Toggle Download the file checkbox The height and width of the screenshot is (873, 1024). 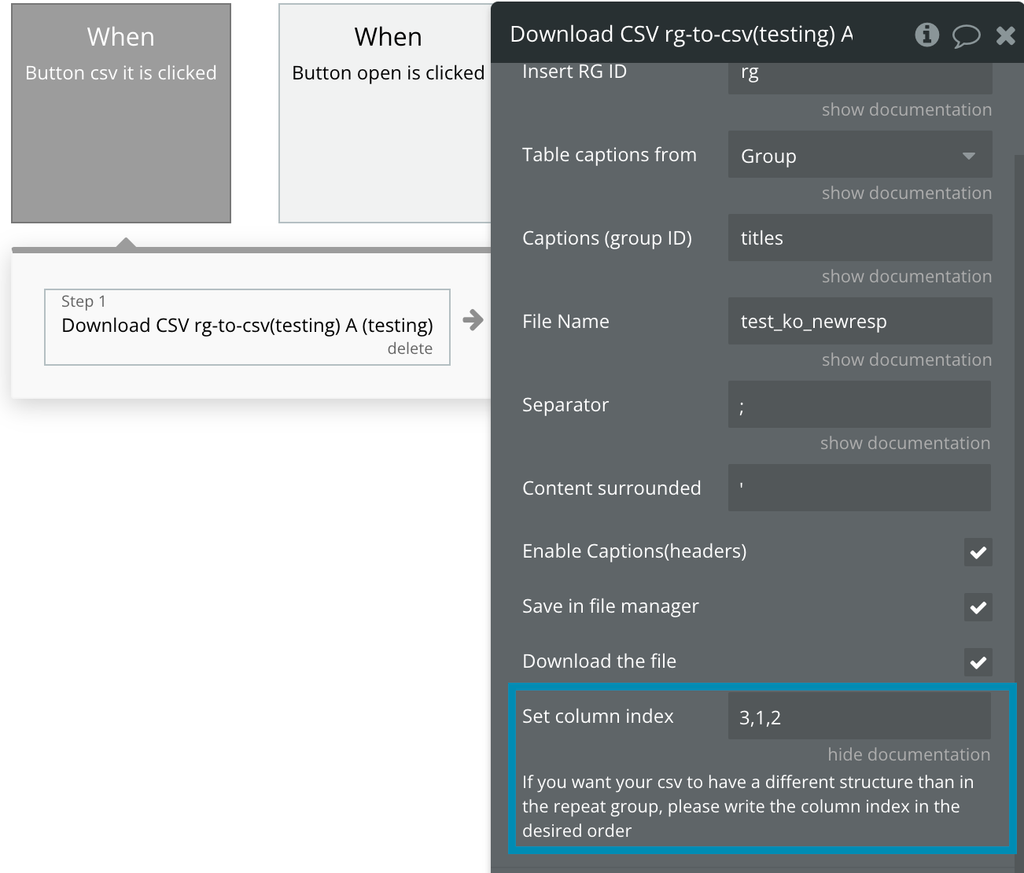pyautogui.click(x=978, y=662)
